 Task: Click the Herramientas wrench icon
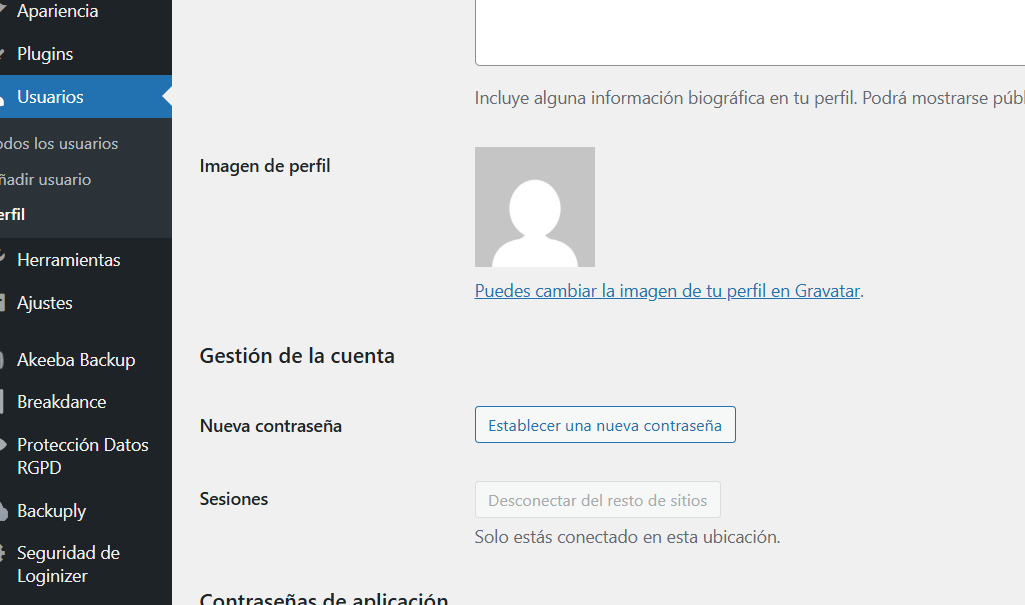click(x=3, y=260)
